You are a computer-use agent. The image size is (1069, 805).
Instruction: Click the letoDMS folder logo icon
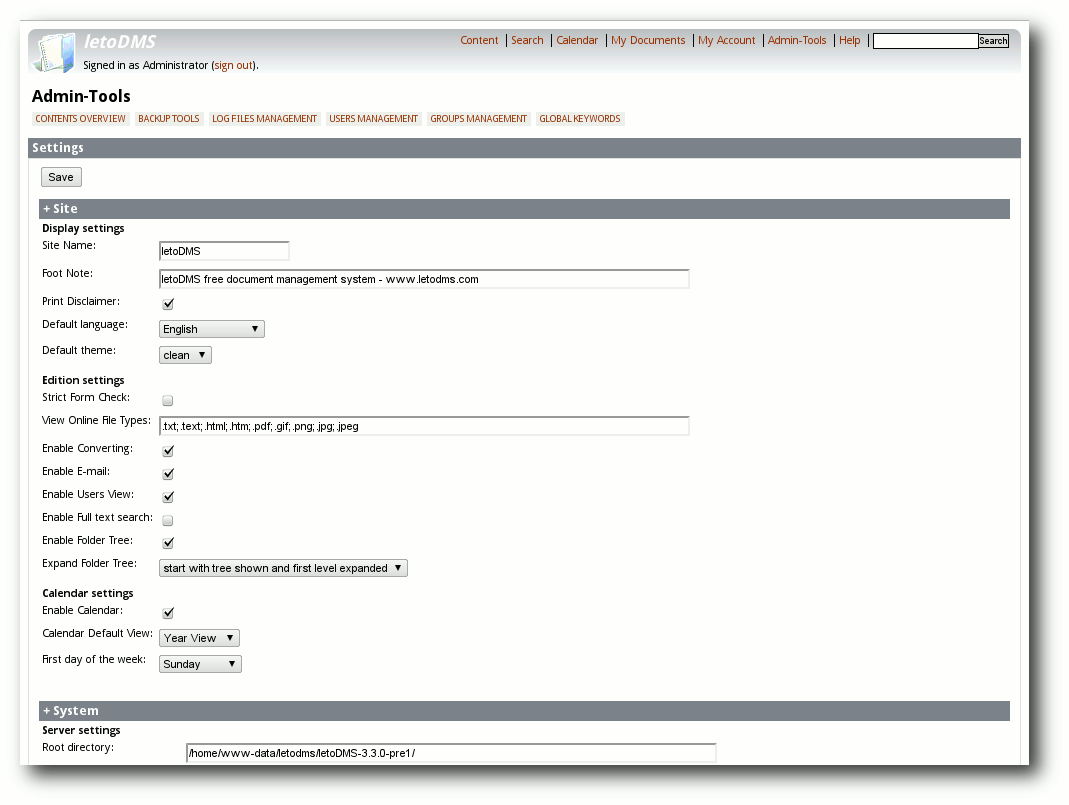click(55, 52)
